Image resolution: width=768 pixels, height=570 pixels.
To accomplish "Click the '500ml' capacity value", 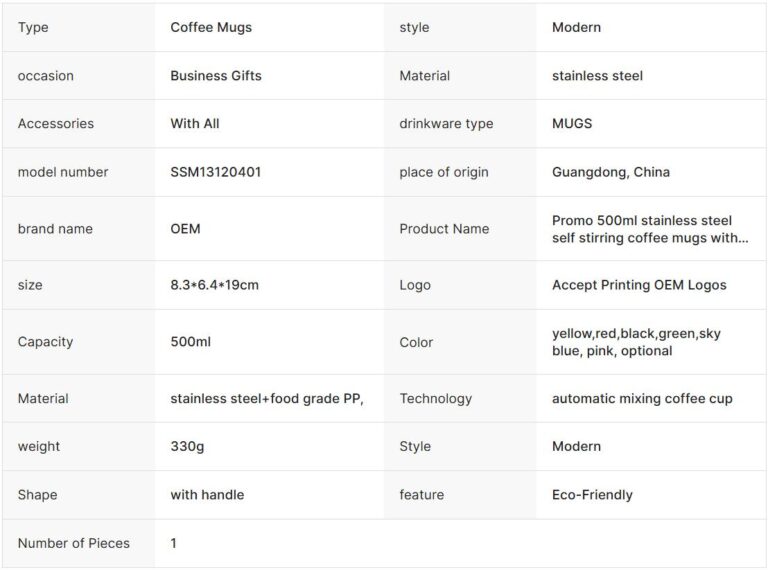I will point(190,342).
